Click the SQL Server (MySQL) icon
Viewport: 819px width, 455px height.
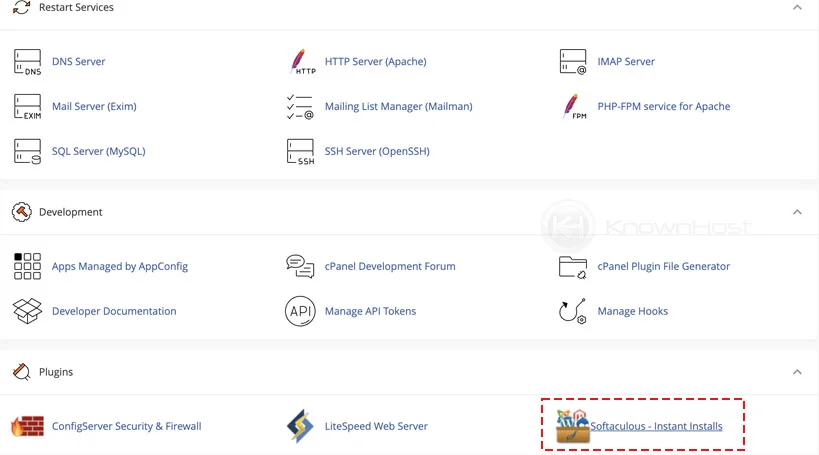(x=28, y=152)
